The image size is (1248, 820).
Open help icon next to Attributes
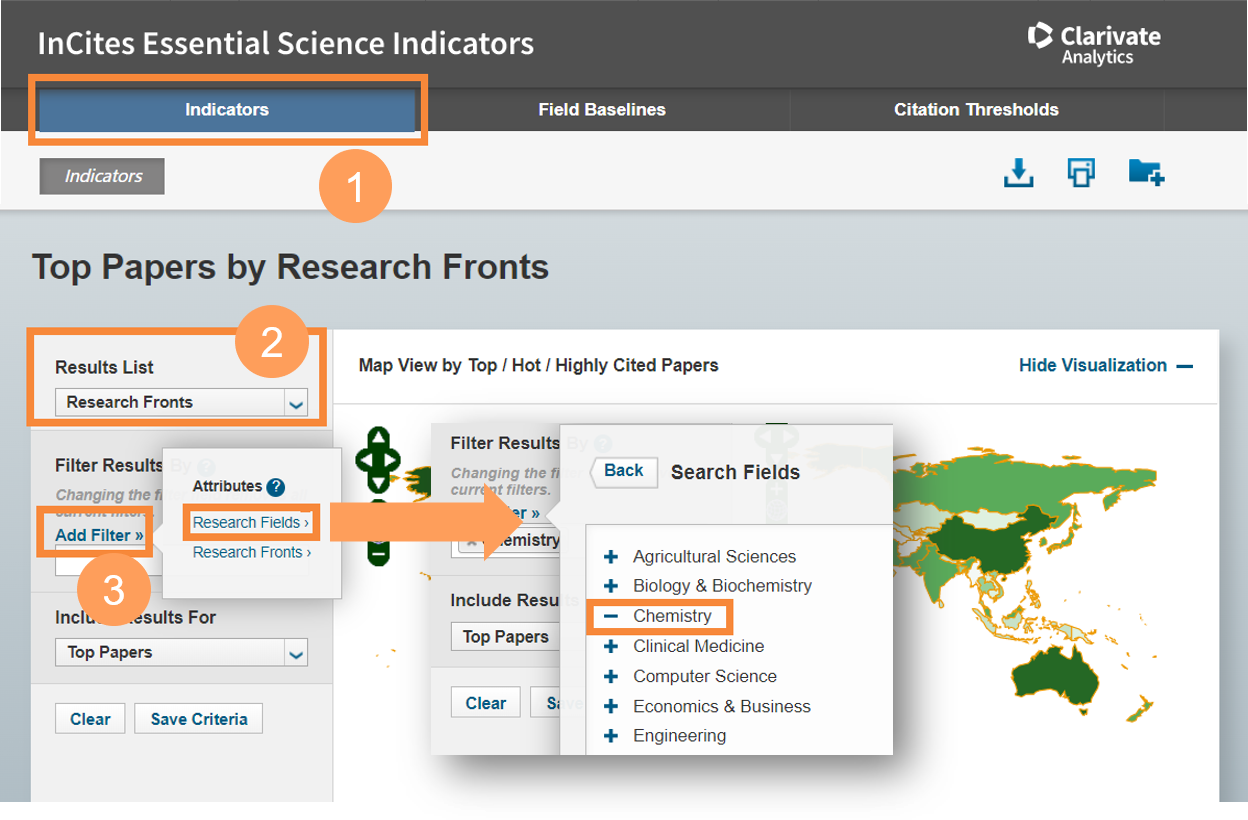pyautogui.click(x=276, y=487)
